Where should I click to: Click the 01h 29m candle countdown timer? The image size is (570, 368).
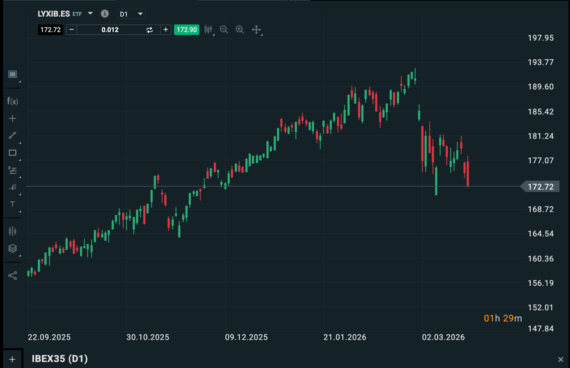point(503,318)
